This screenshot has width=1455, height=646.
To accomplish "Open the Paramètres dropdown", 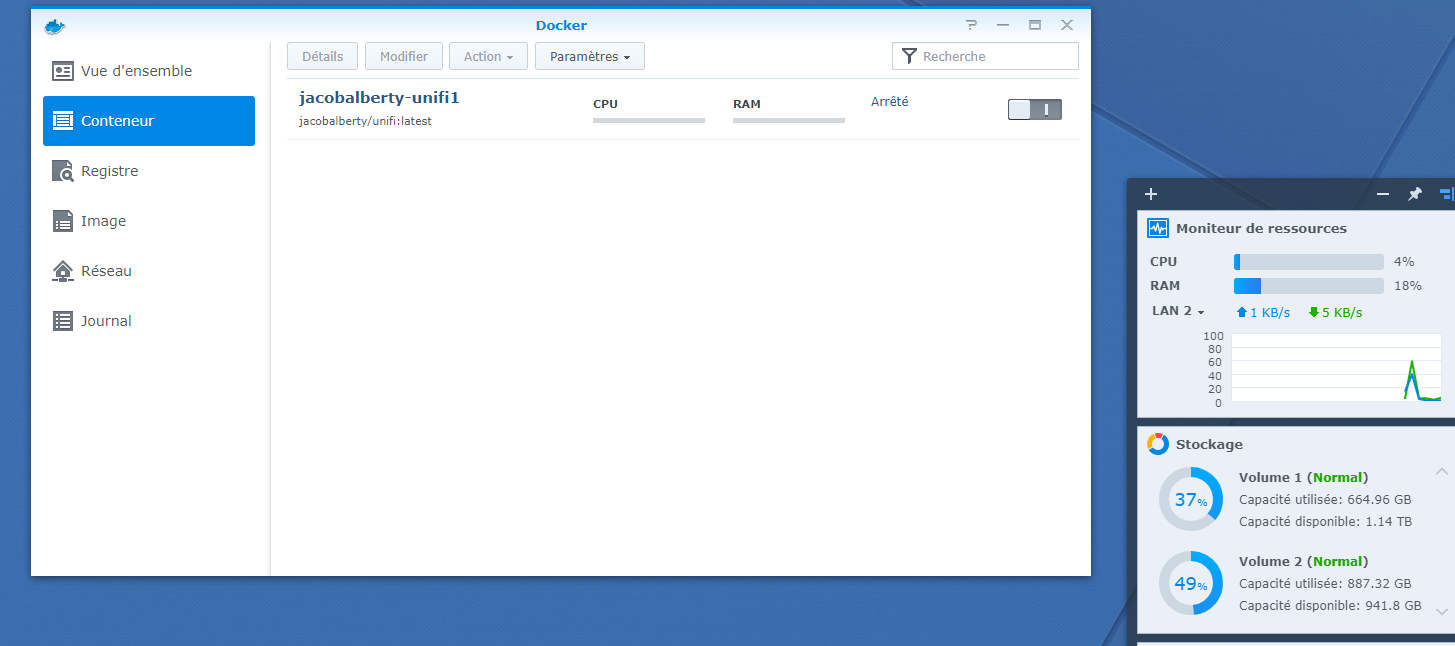I will click(x=590, y=56).
